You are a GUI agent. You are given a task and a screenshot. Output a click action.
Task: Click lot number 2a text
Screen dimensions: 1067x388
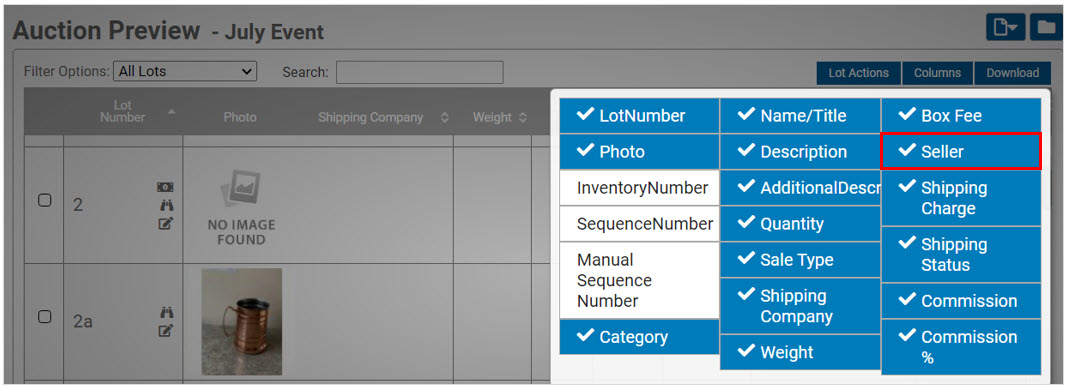point(83,321)
